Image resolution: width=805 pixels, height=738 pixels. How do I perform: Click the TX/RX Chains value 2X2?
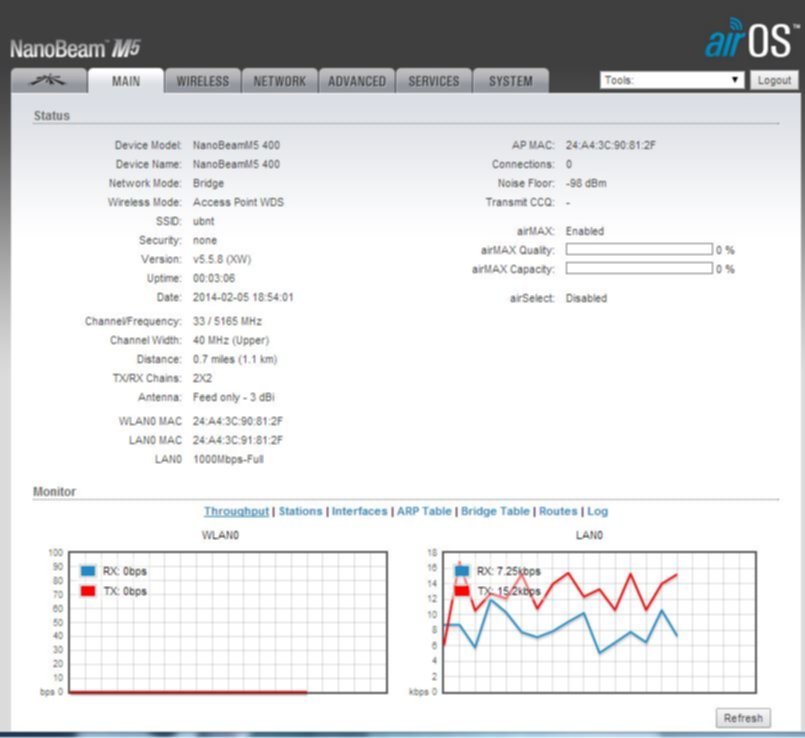point(202,379)
